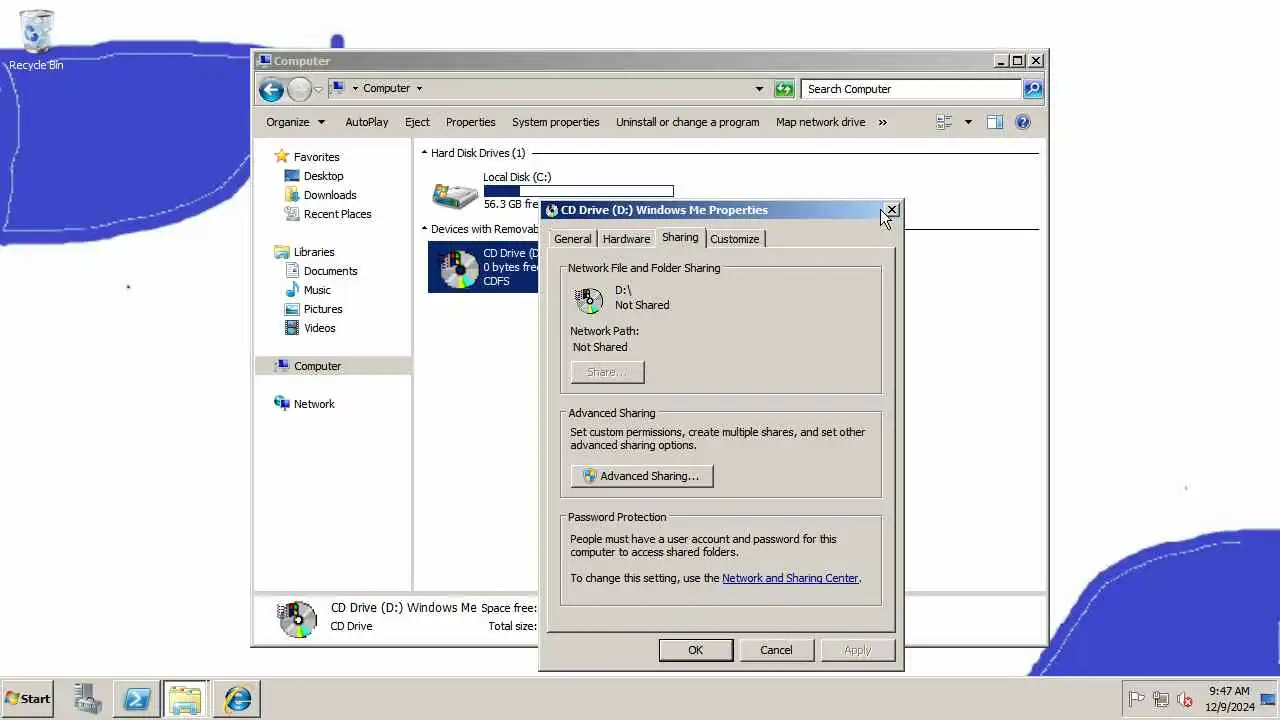Click the network tray icon
The width and height of the screenshot is (1280, 720).
(1160, 699)
